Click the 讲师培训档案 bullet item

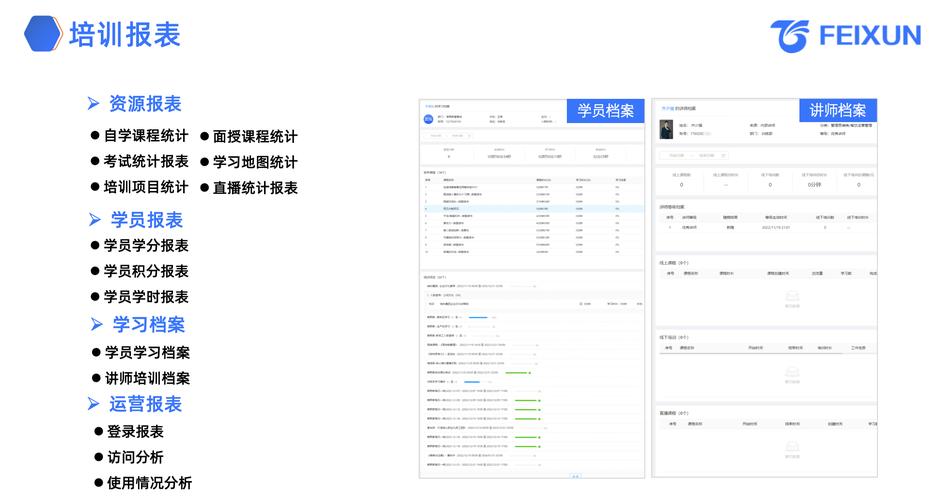pos(141,378)
